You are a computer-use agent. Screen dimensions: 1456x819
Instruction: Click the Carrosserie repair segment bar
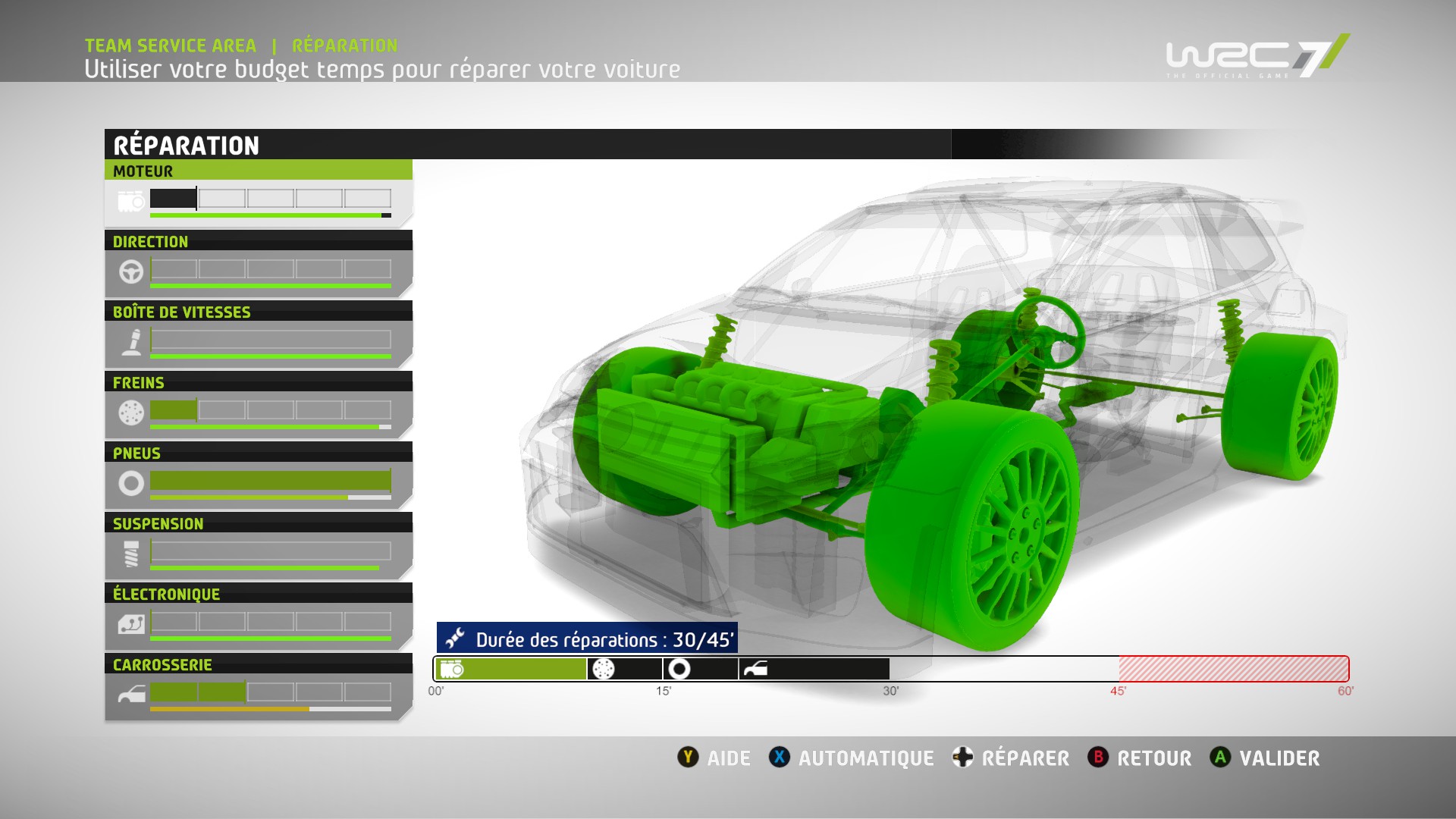tap(271, 692)
